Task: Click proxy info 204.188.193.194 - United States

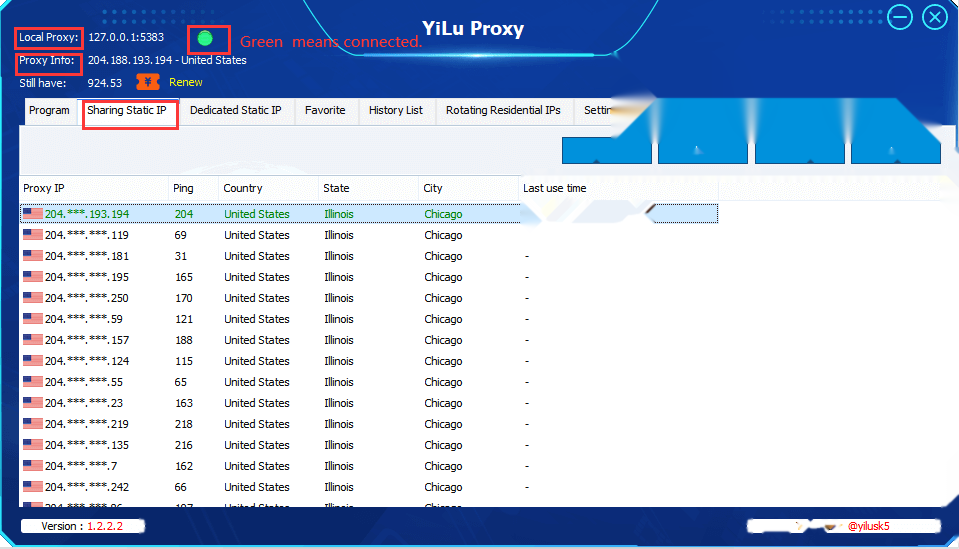Action: click(x=167, y=61)
